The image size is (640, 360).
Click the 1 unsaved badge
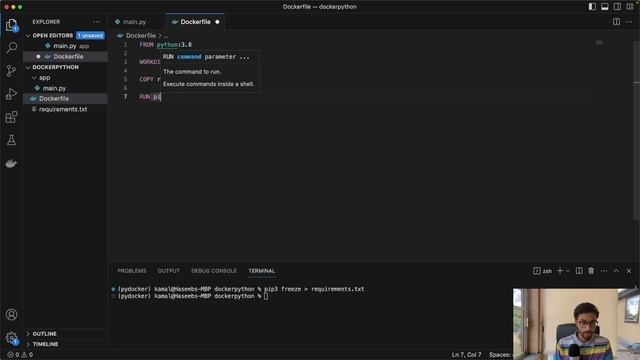(90, 36)
